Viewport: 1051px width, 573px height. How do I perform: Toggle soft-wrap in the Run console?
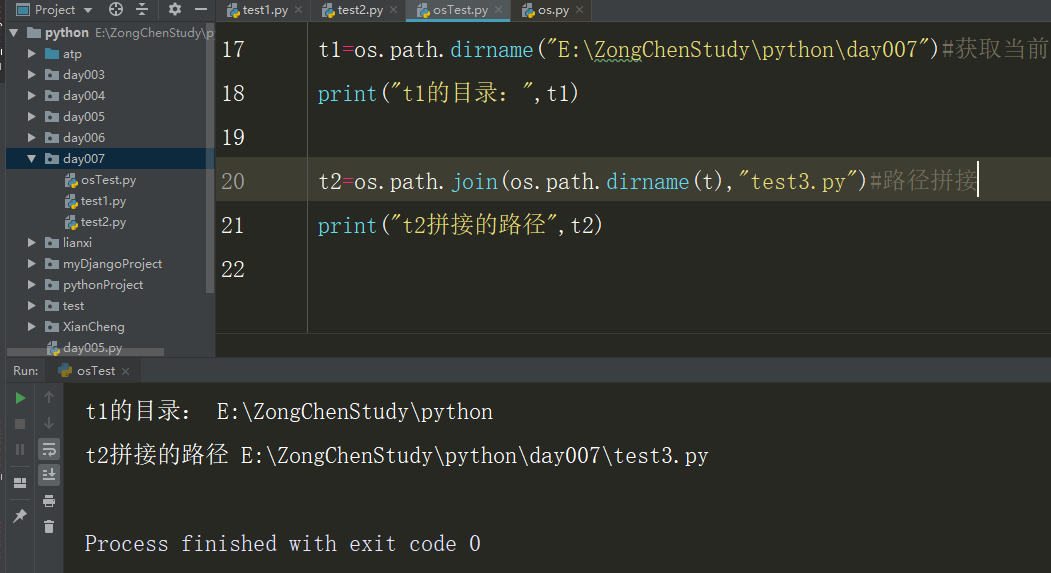pyautogui.click(x=49, y=449)
